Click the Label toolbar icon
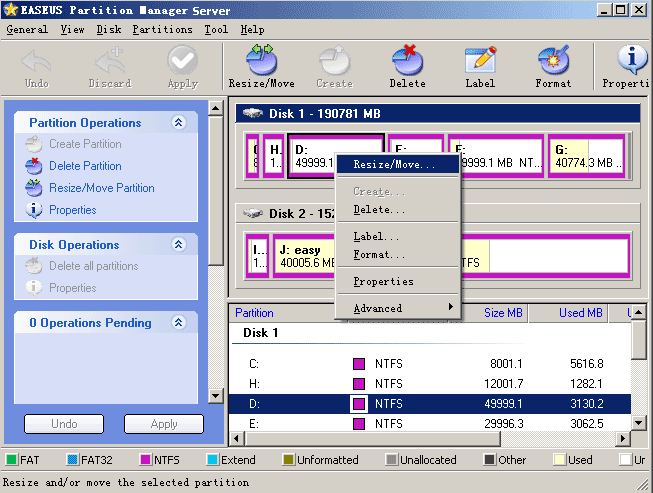This screenshot has width=653, height=493. point(480,60)
